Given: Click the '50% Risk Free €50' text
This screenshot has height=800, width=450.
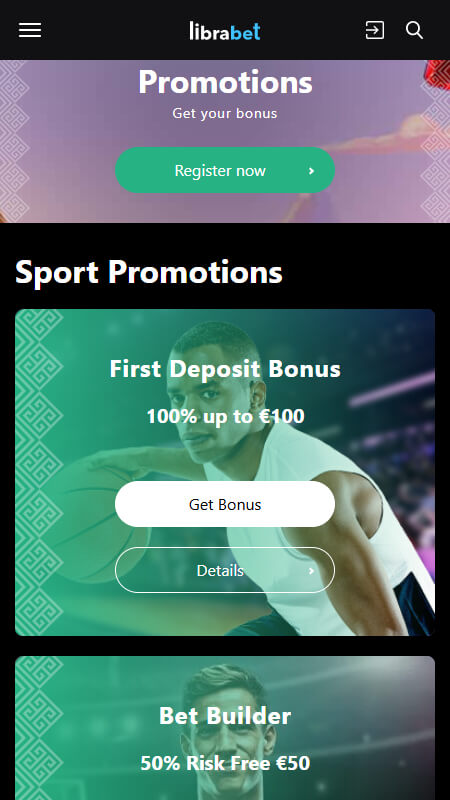Looking at the screenshot, I should pos(225,763).
